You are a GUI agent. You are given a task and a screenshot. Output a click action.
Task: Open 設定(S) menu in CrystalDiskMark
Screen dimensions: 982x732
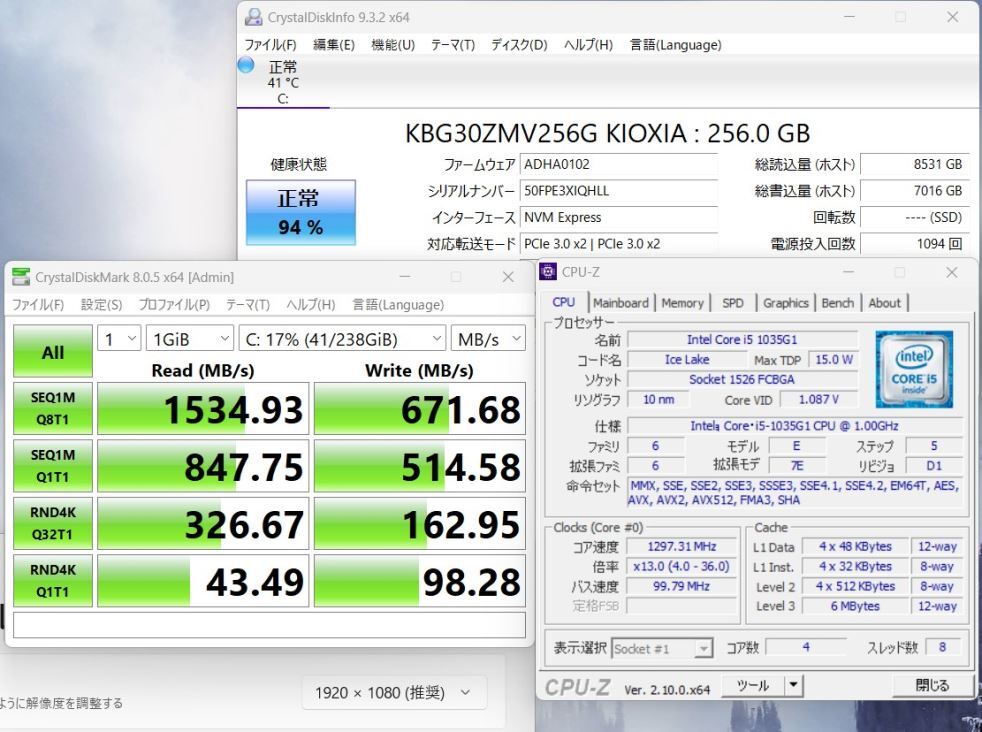pyautogui.click(x=101, y=304)
